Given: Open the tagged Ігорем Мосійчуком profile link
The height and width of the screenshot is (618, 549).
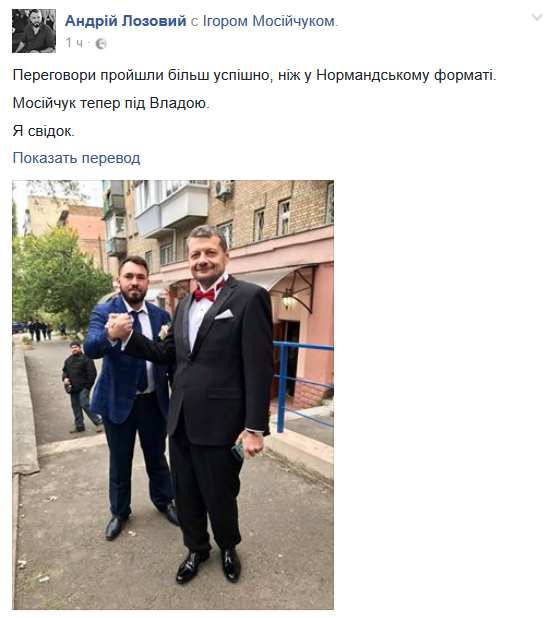Looking at the screenshot, I should coord(269,21).
